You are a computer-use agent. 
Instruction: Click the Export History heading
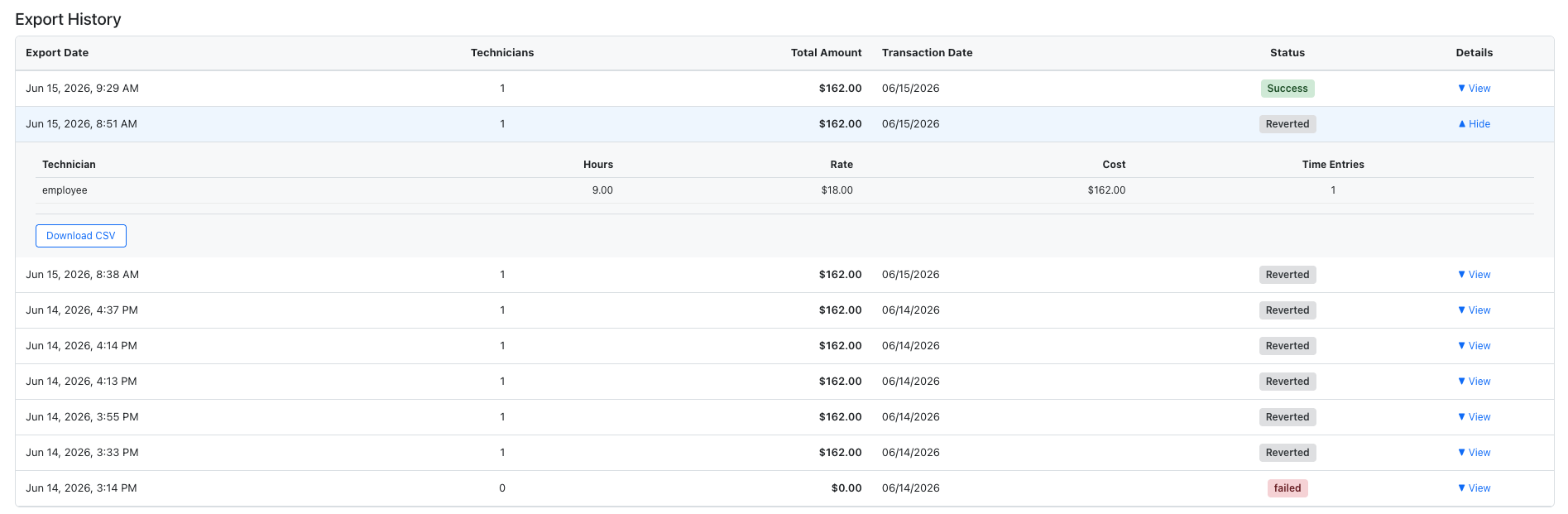coord(68,19)
